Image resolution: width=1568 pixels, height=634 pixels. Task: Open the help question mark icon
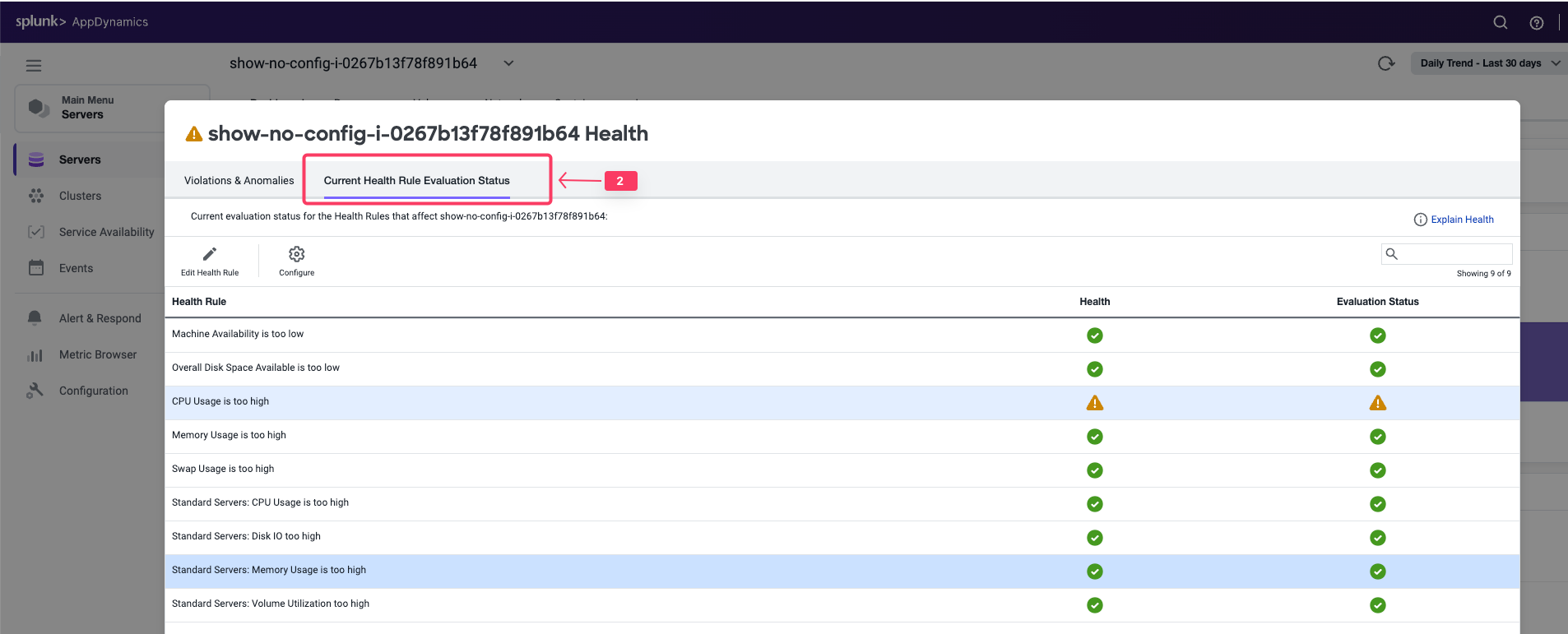tap(1536, 23)
